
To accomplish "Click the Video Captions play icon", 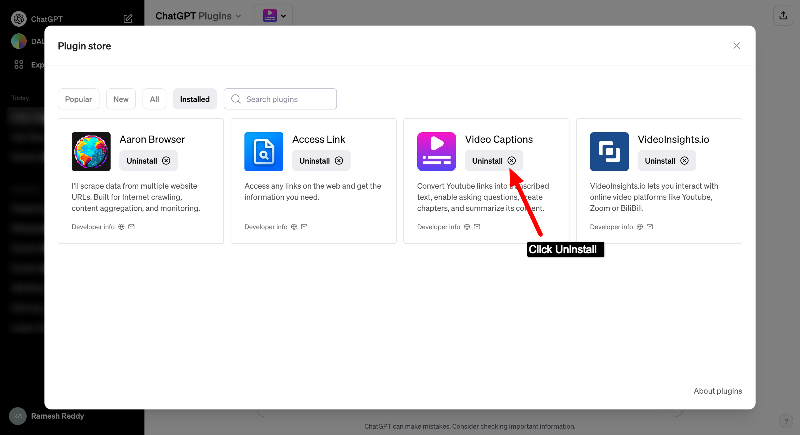I will (436, 151).
